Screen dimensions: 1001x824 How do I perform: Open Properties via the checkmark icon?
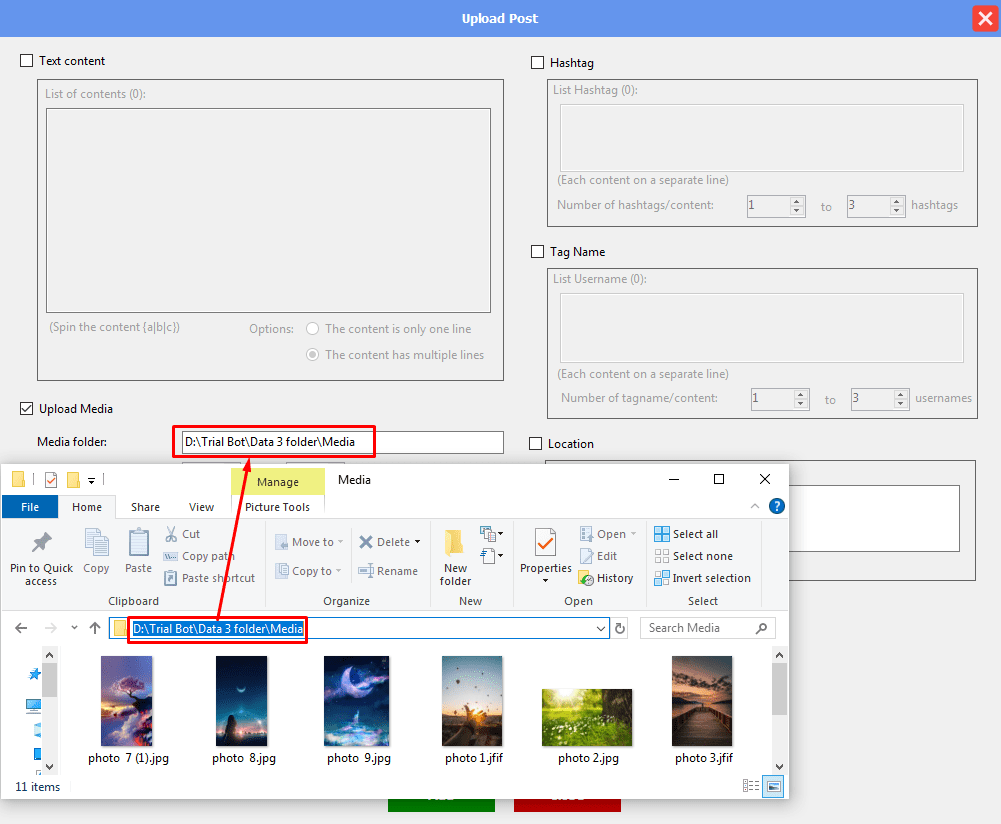(x=545, y=543)
